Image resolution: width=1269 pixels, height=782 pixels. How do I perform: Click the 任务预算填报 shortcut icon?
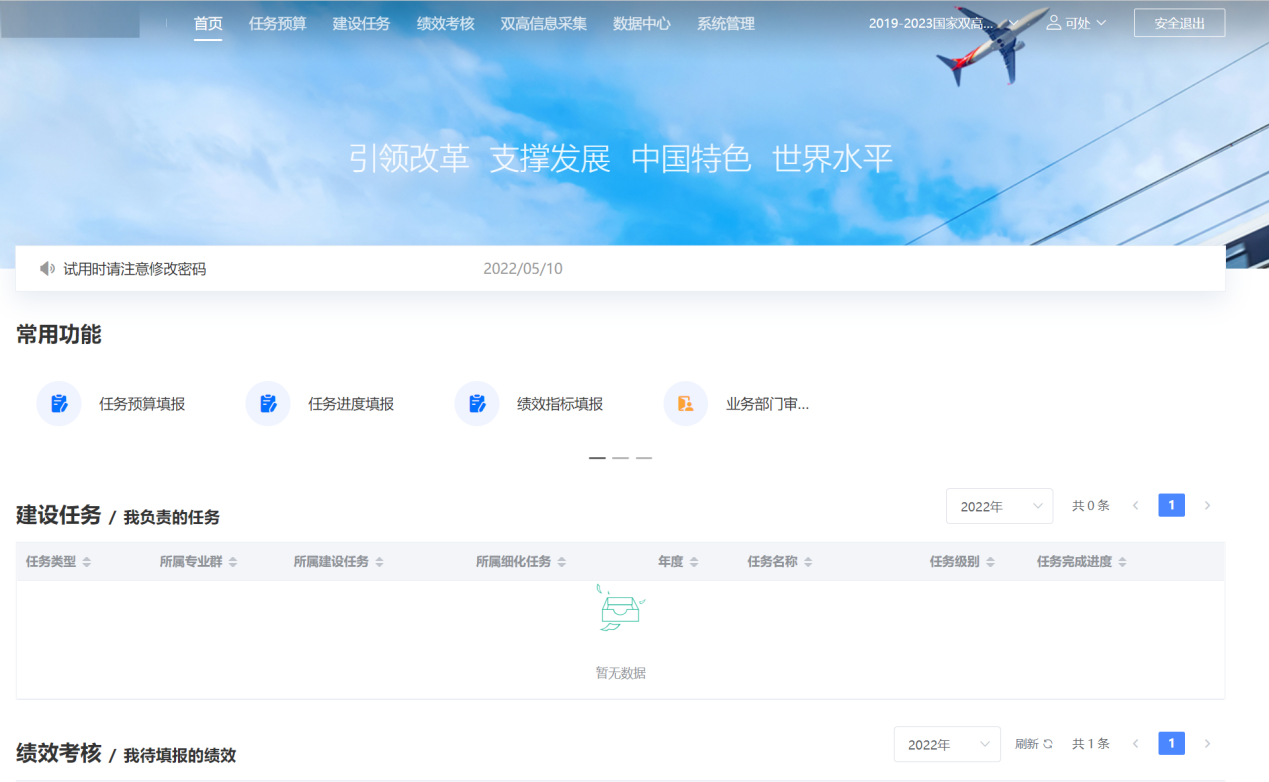coord(59,404)
